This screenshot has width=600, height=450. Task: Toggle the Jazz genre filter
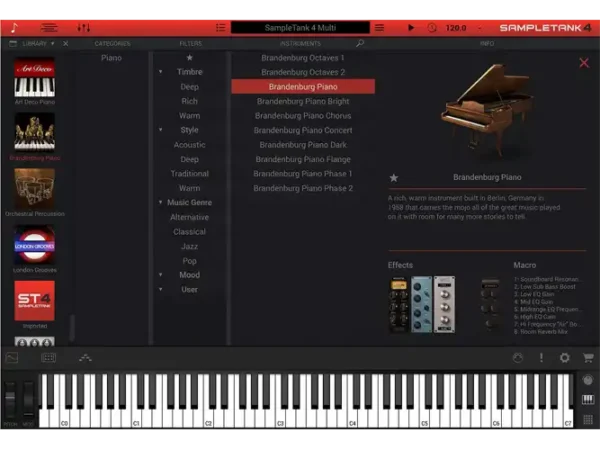pos(189,246)
